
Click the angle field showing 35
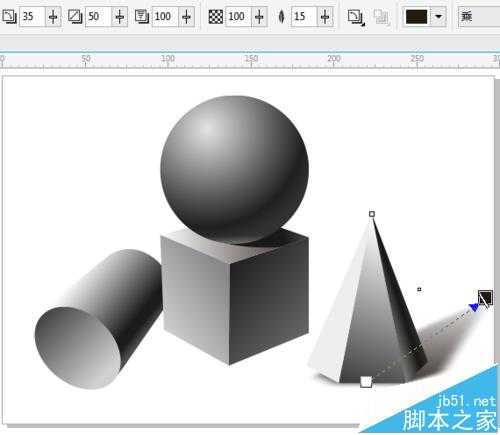point(32,16)
